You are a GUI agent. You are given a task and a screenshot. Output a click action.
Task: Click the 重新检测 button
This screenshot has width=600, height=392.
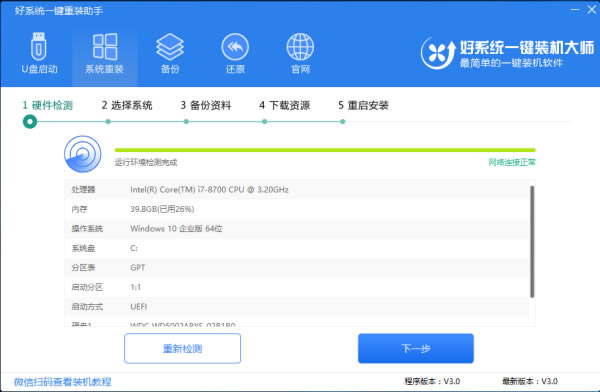click(x=183, y=348)
